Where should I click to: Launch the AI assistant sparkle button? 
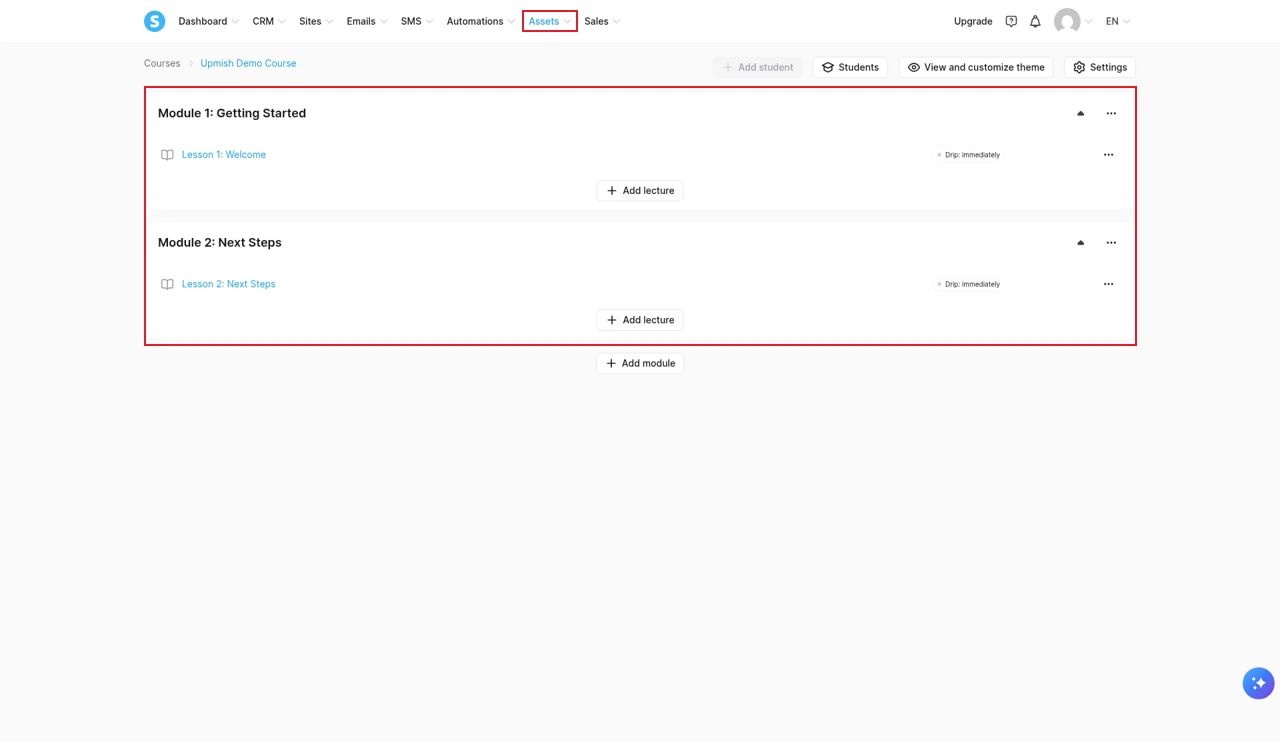(1258, 683)
